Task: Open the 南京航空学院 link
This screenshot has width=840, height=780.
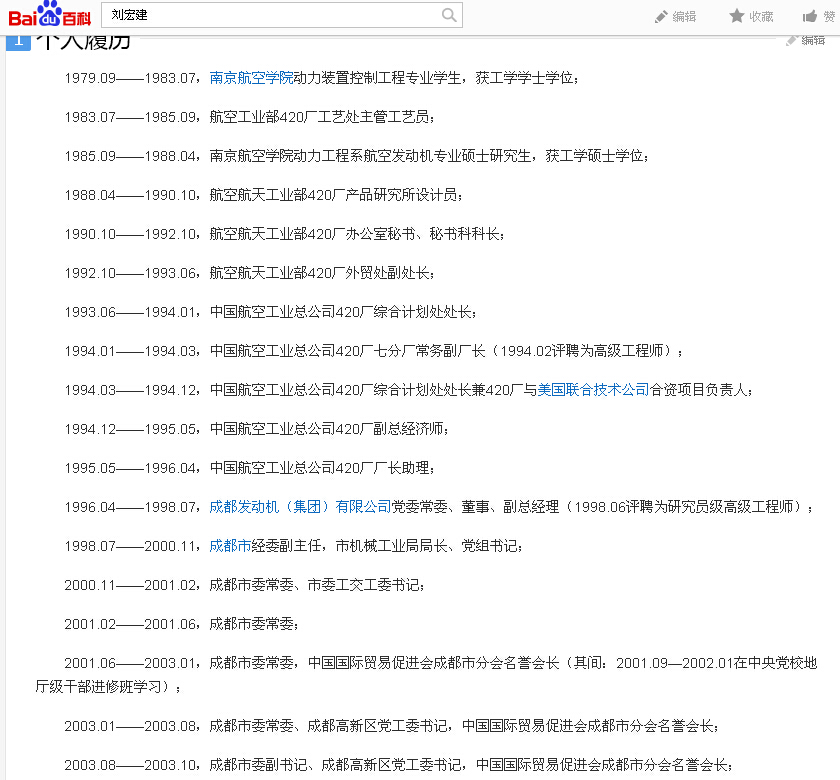Action: point(251,78)
